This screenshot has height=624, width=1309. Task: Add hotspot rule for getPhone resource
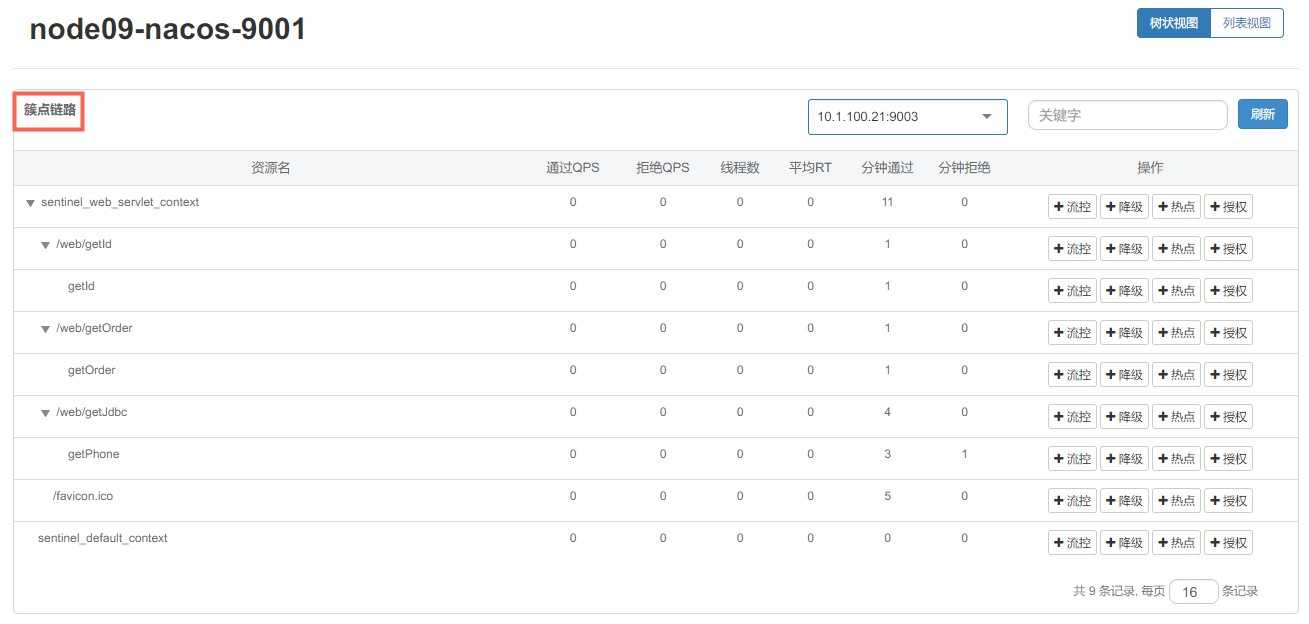(1176, 459)
